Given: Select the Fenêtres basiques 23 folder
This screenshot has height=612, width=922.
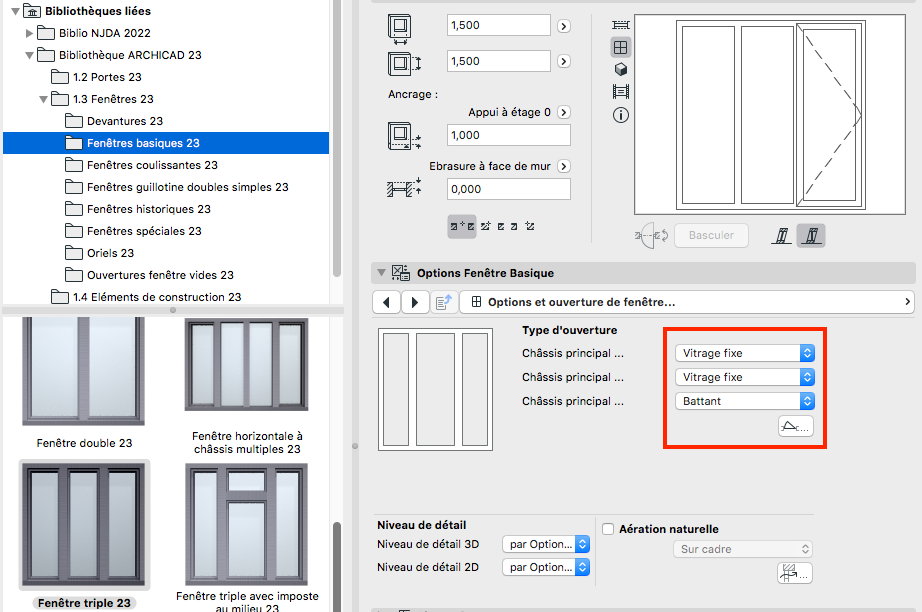Looking at the screenshot, I should coord(166,143).
